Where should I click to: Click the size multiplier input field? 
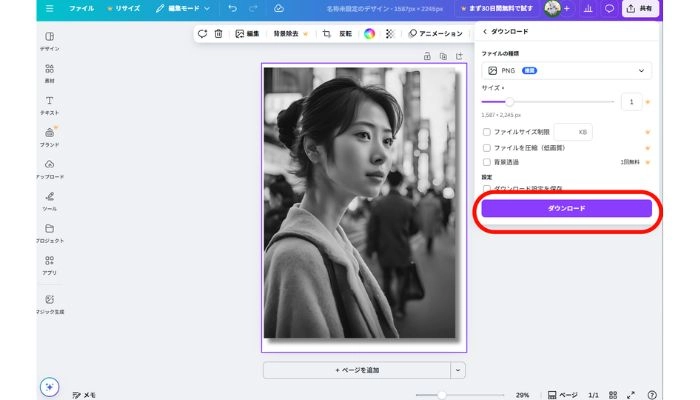coord(631,102)
